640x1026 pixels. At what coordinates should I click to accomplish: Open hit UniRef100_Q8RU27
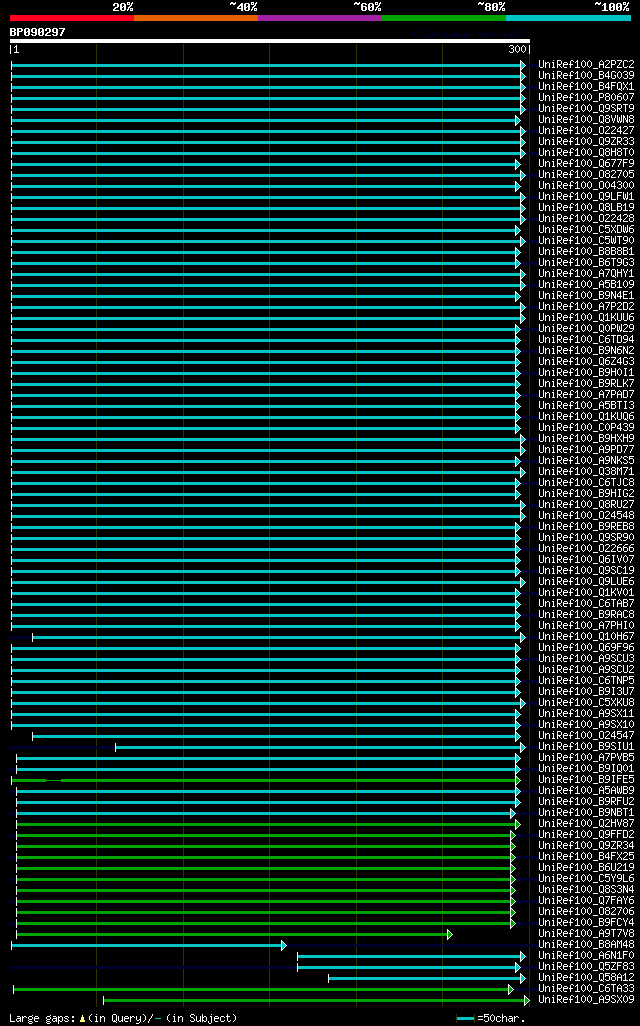tap(586, 504)
